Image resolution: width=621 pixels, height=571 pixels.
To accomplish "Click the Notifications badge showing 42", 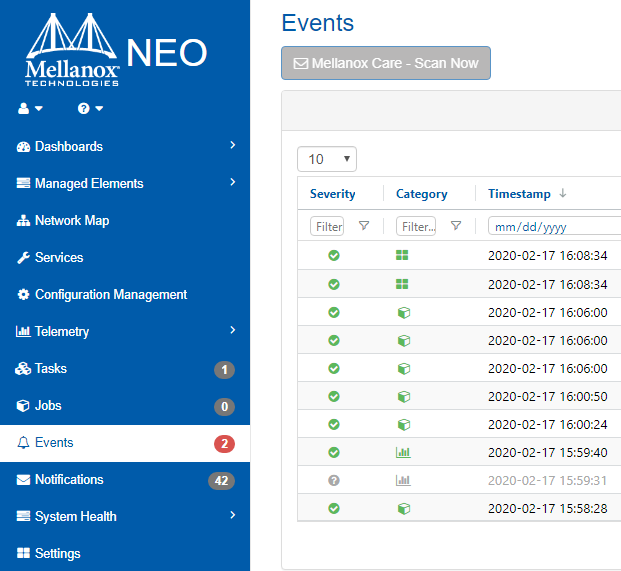I will coord(221,481).
